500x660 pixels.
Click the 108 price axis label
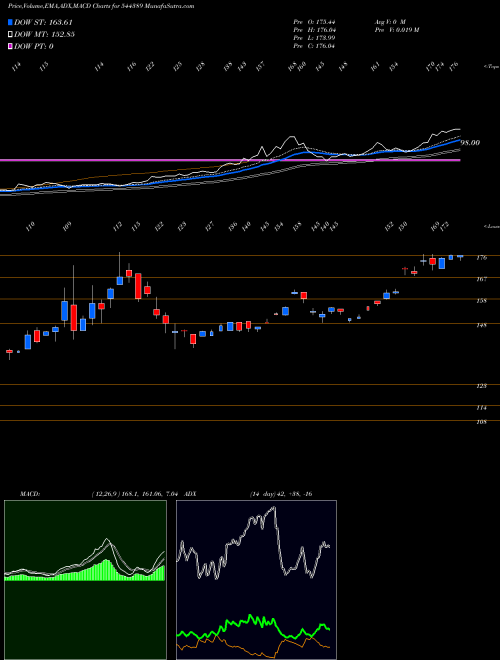(481, 422)
